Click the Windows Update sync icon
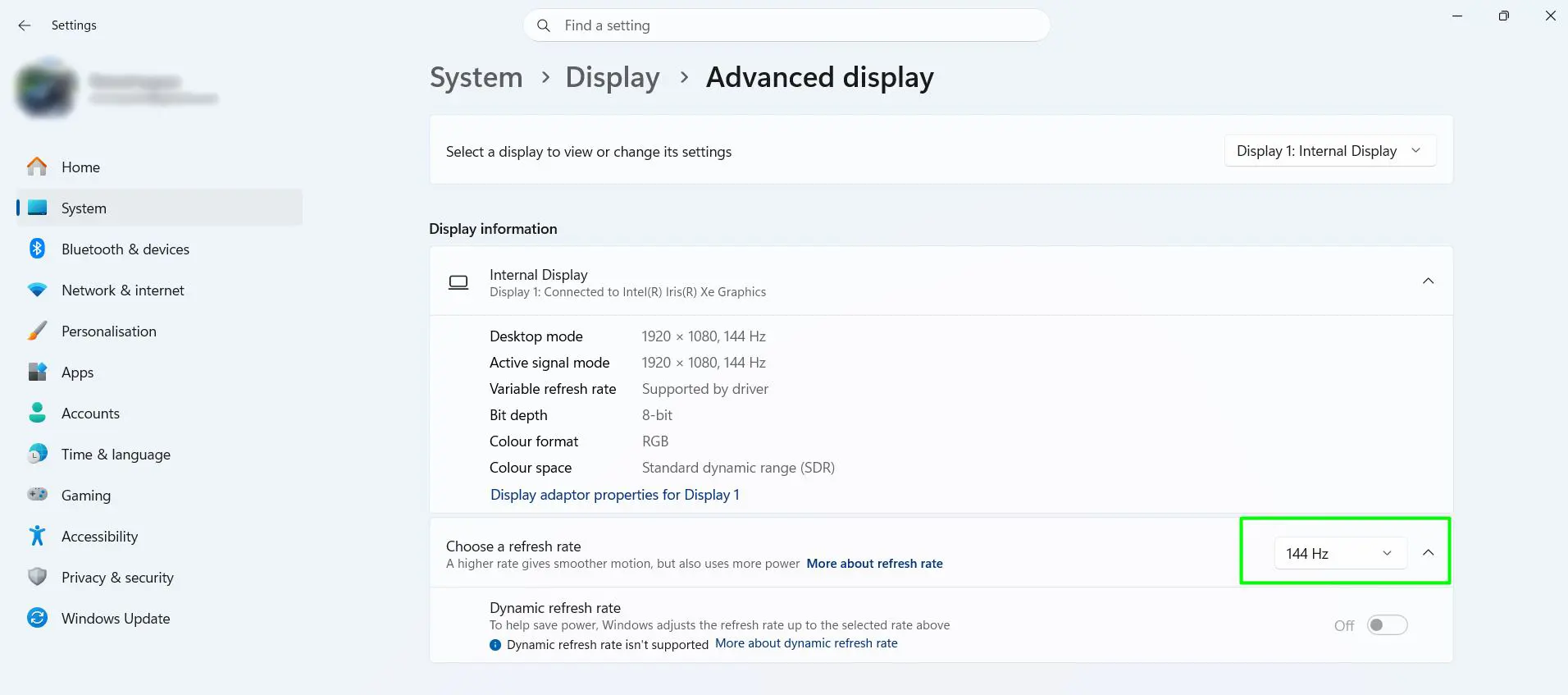The height and width of the screenshot is (695, 1568). [37, 618]
